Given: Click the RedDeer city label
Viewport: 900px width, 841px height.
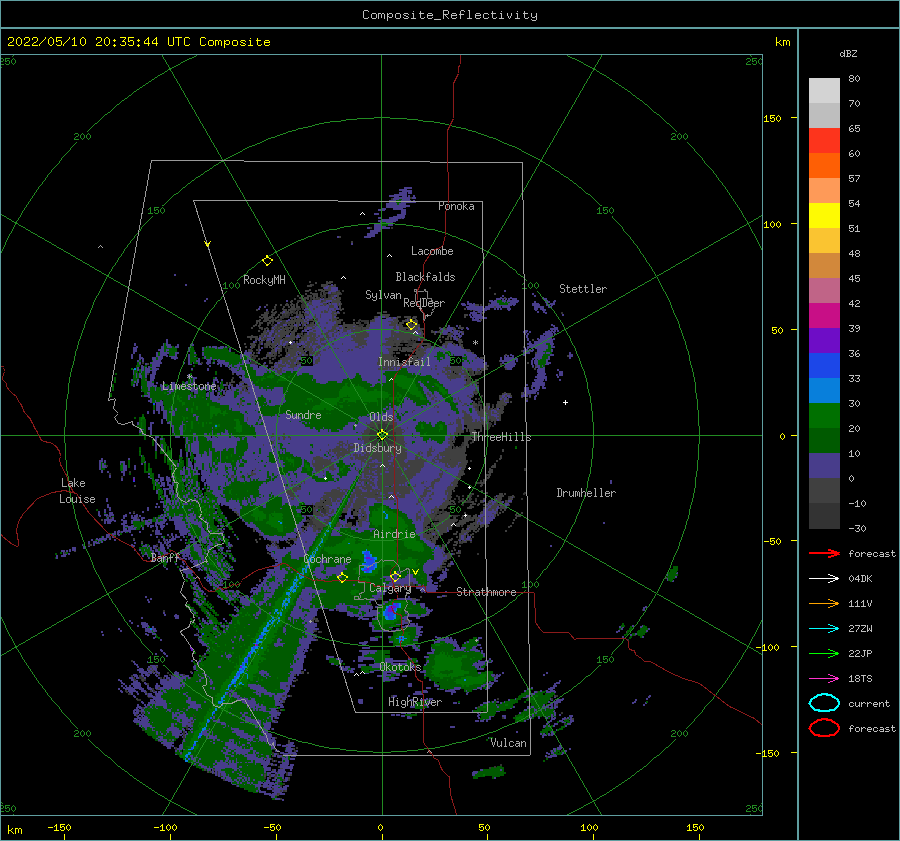Looking at the screenshot, I should point(424,303).
